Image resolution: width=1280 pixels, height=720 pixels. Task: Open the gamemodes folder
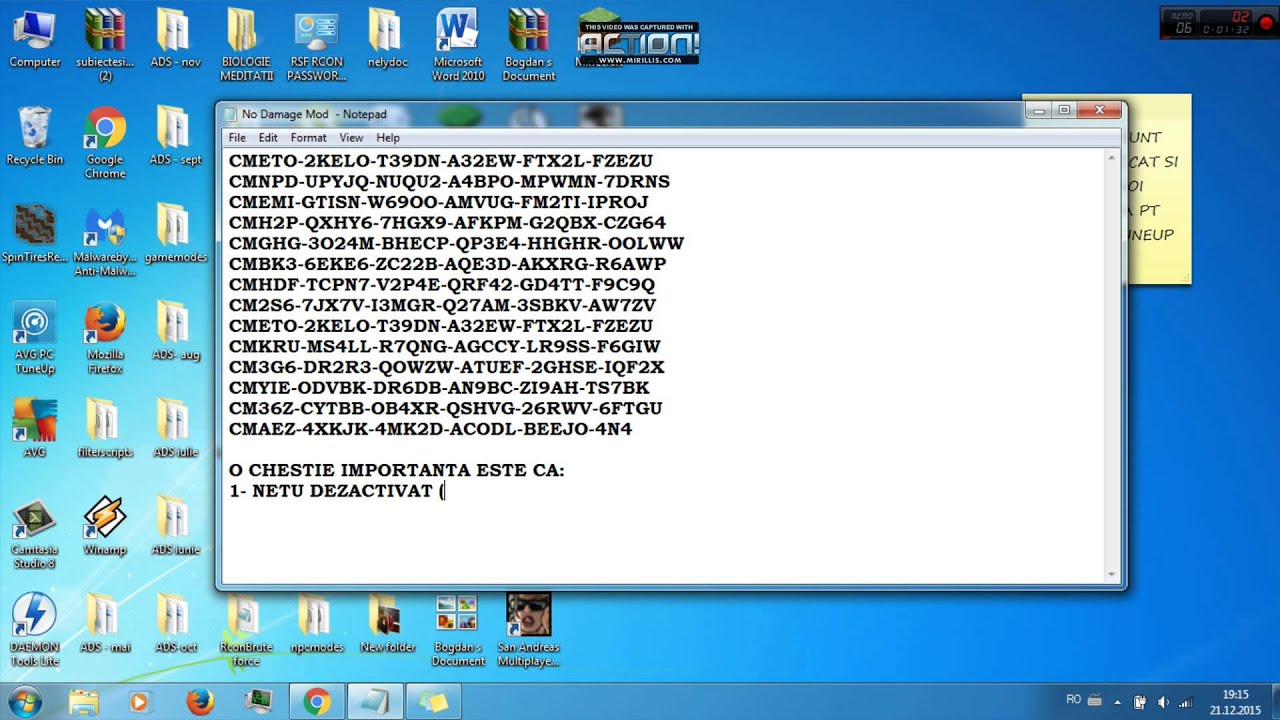coord(175,234)
